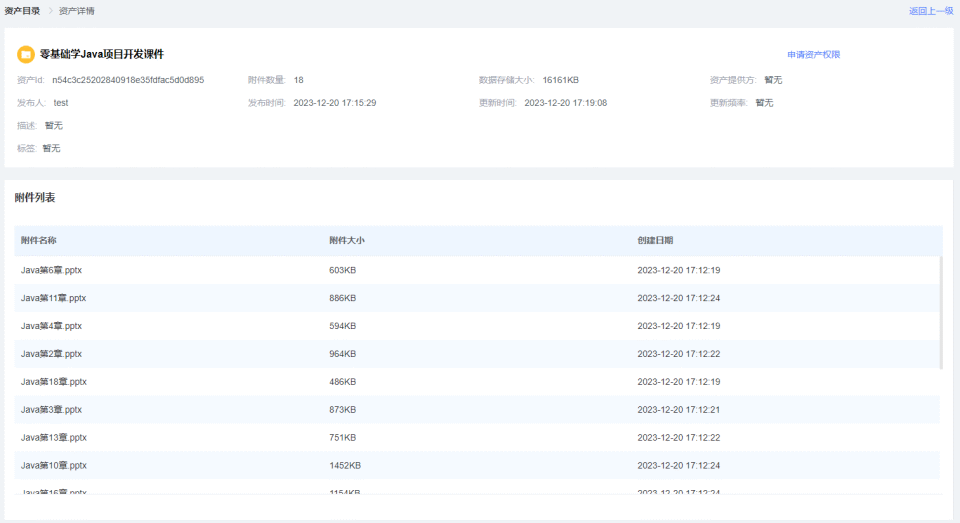Click the yellow folder asset icon
The image size is (960, 523).
tap(26, 55)
